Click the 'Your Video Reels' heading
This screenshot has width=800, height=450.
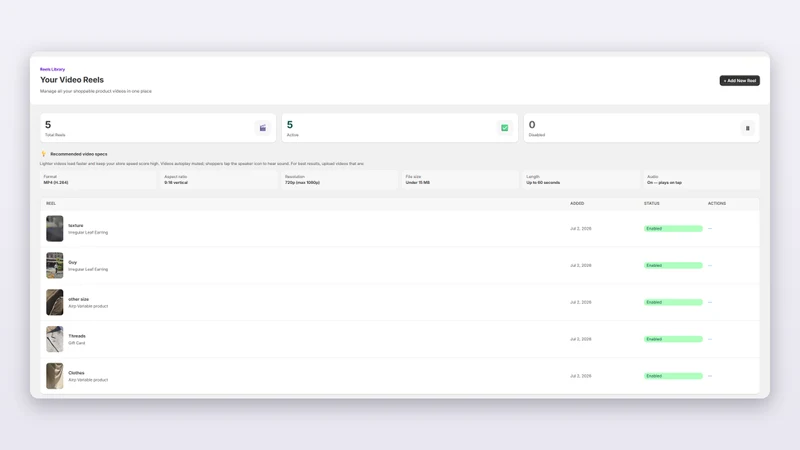pyautogui.click(x=72, y=80)
